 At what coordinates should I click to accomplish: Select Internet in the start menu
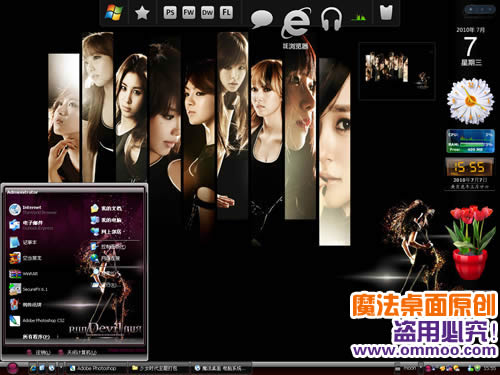coord(33,209)
